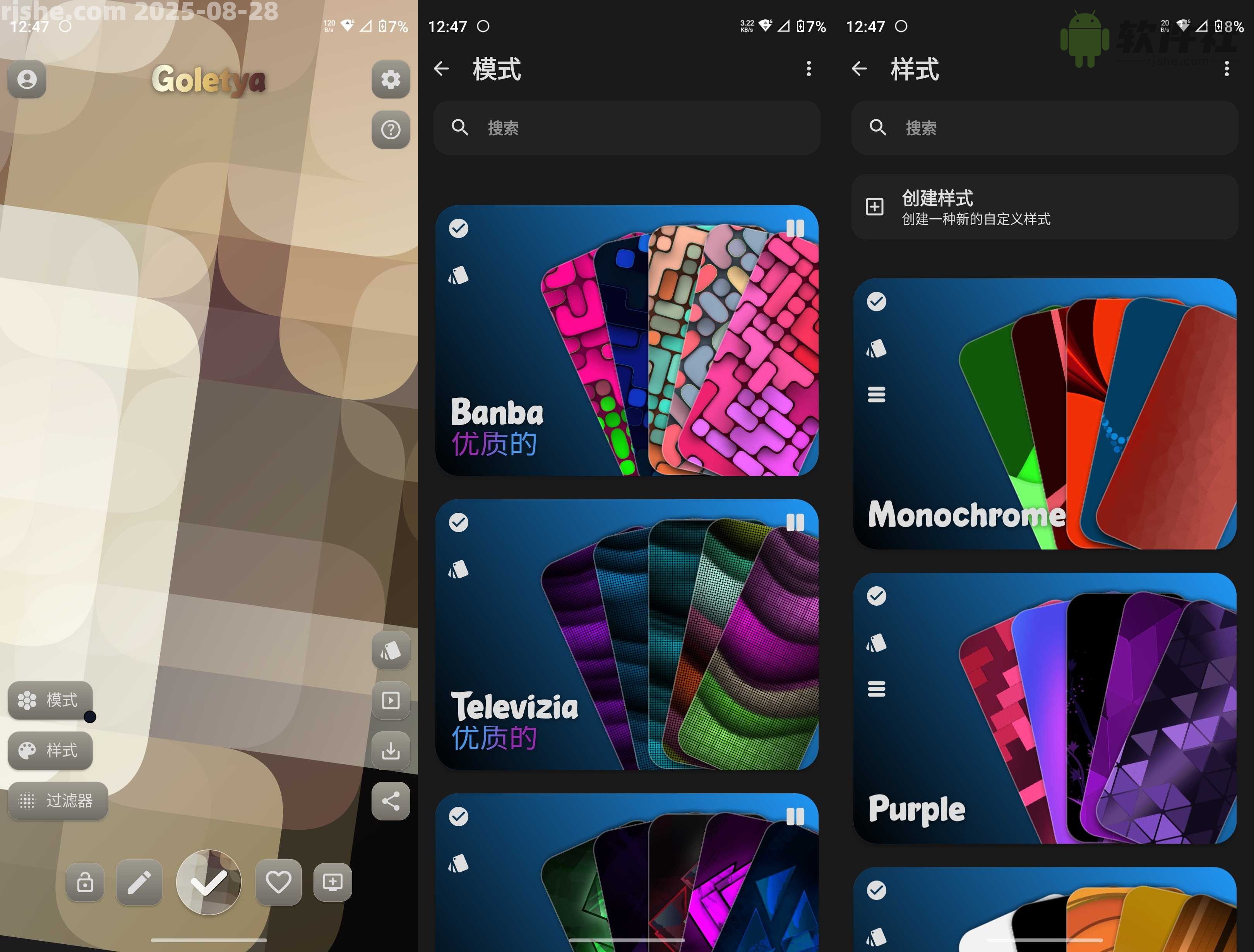Pause the Televizia pattern animation

click(796, 522)
